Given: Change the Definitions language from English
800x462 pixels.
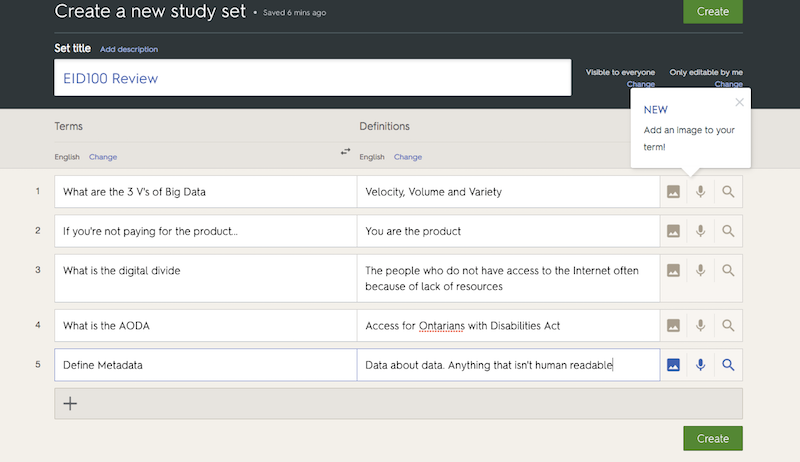Looking at the screenshot, I should pos(407,157).
